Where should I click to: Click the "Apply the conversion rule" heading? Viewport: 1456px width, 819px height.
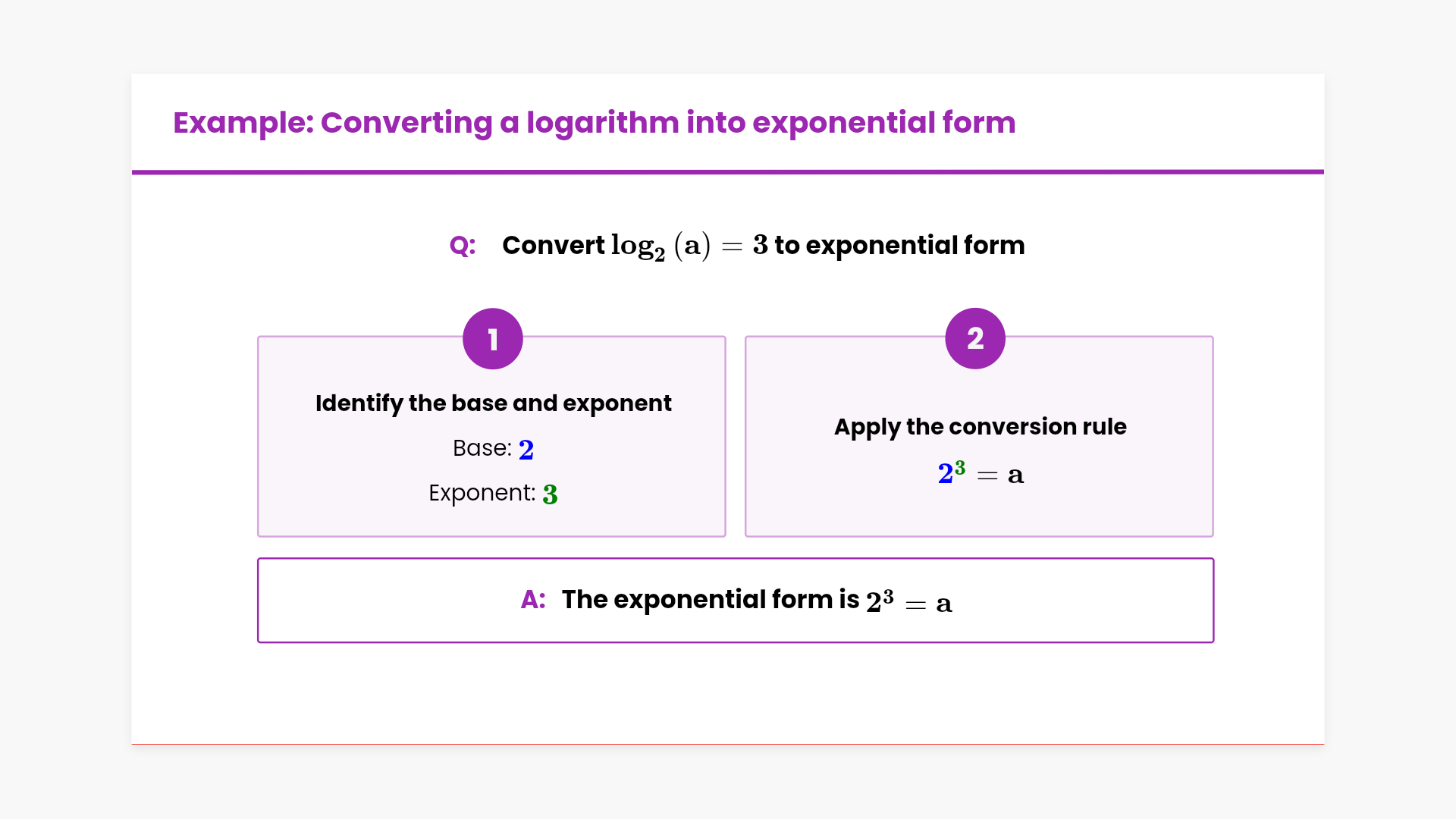980,427
